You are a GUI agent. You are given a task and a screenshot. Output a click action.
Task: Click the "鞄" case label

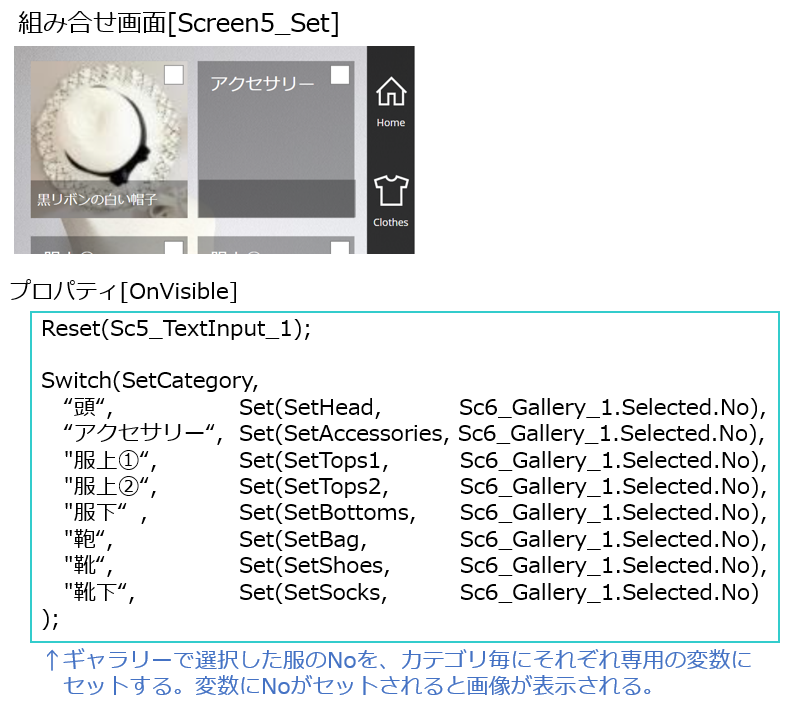pos(88,539)
